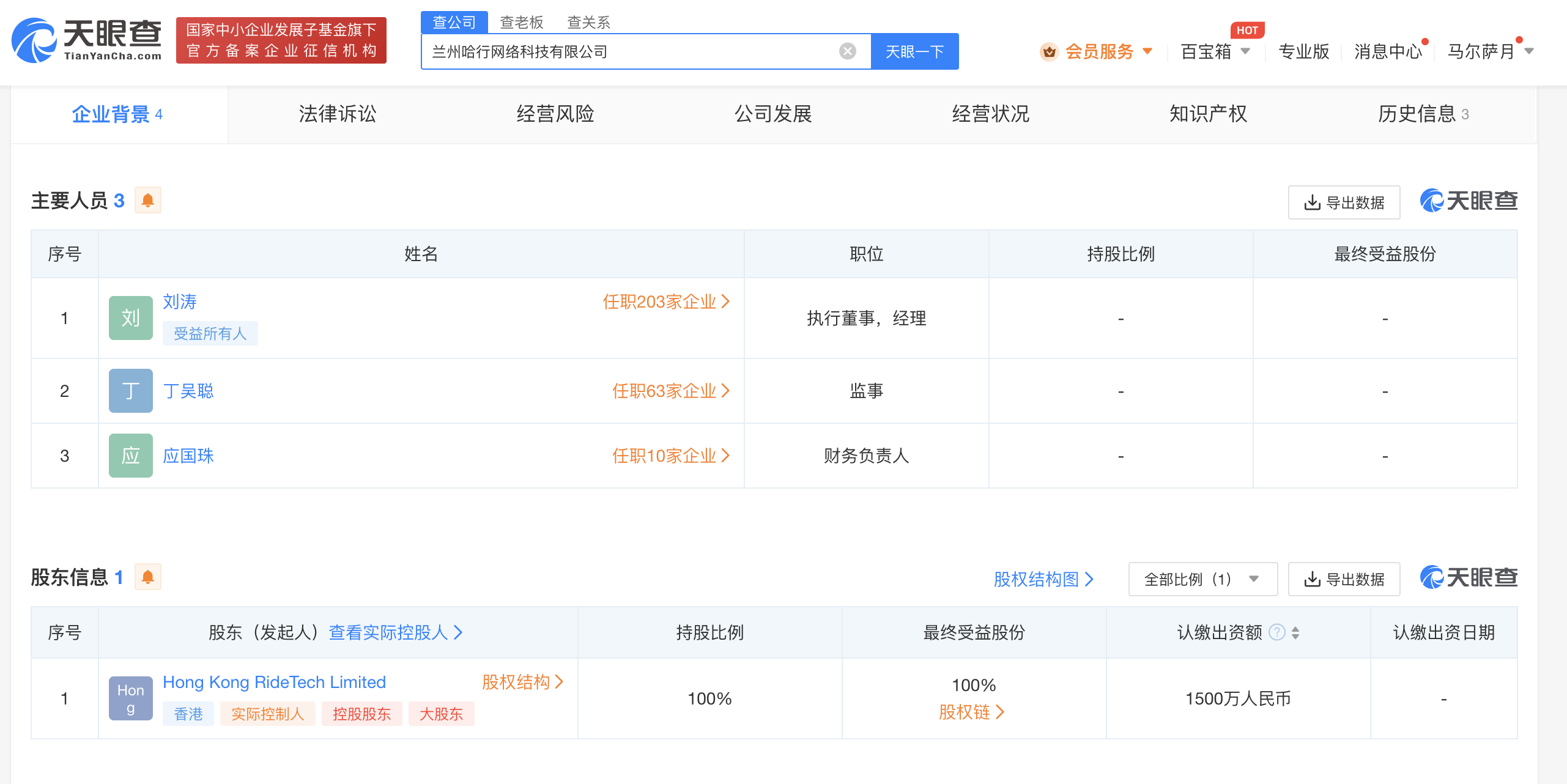This screenshot has width=1567, height=784.
Task: Clear the search box using the X icon
Action: (846, 51)
